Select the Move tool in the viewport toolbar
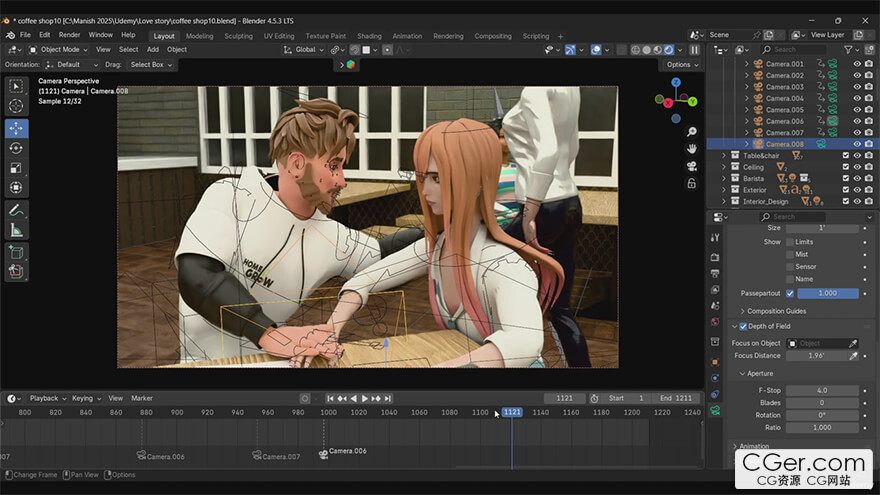Screen dimensions: 880x495 tap(16, 128)
